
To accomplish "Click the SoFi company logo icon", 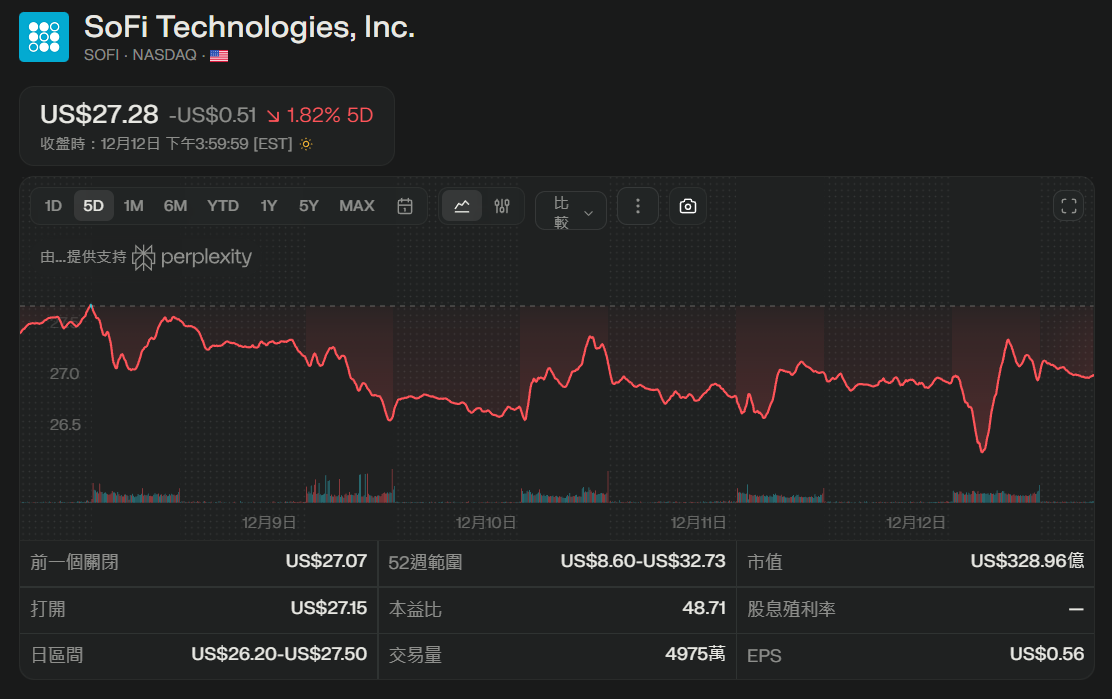I will [44, 37].
